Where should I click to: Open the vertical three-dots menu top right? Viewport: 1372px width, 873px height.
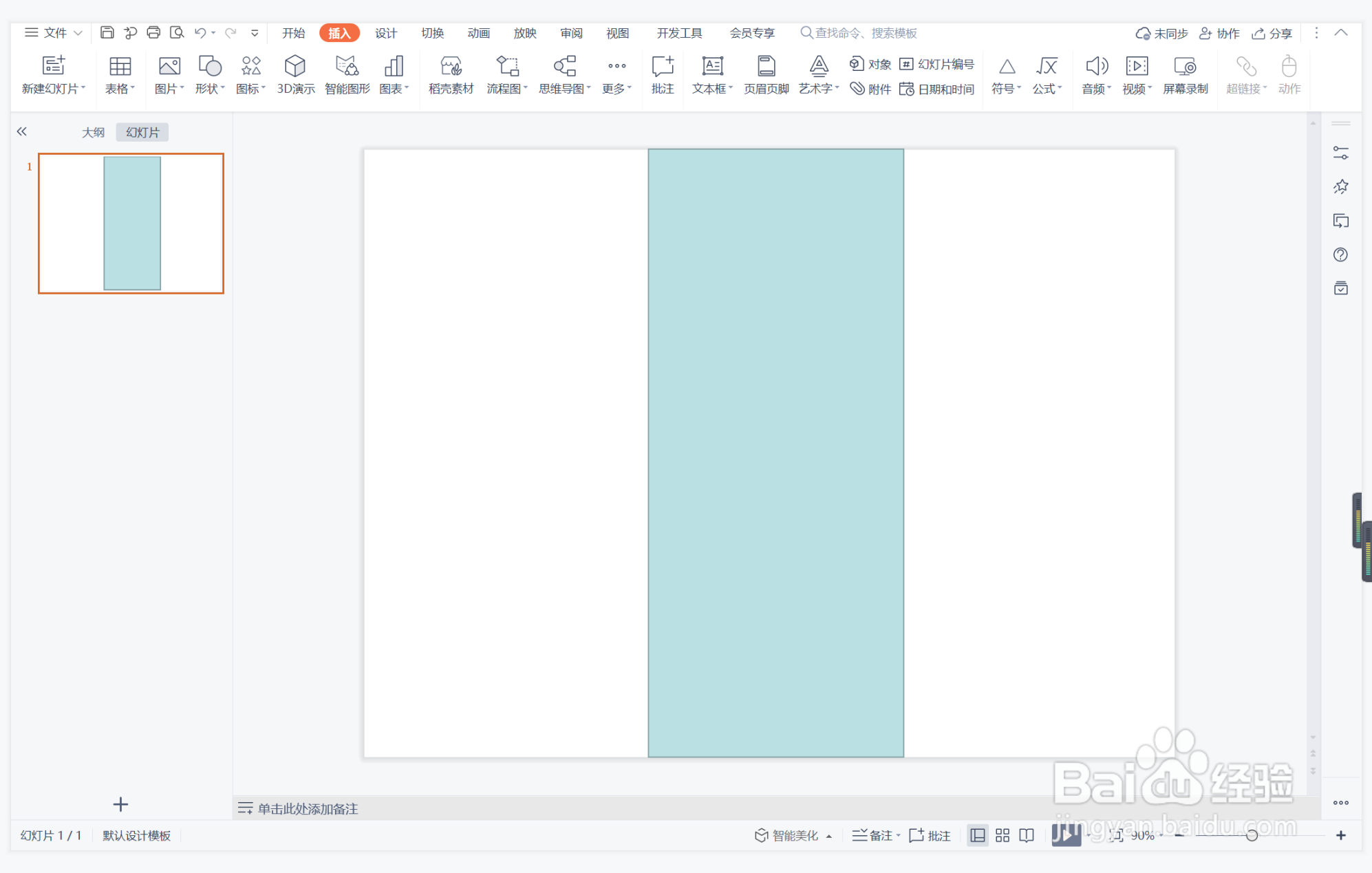[x=1316, y=33]
